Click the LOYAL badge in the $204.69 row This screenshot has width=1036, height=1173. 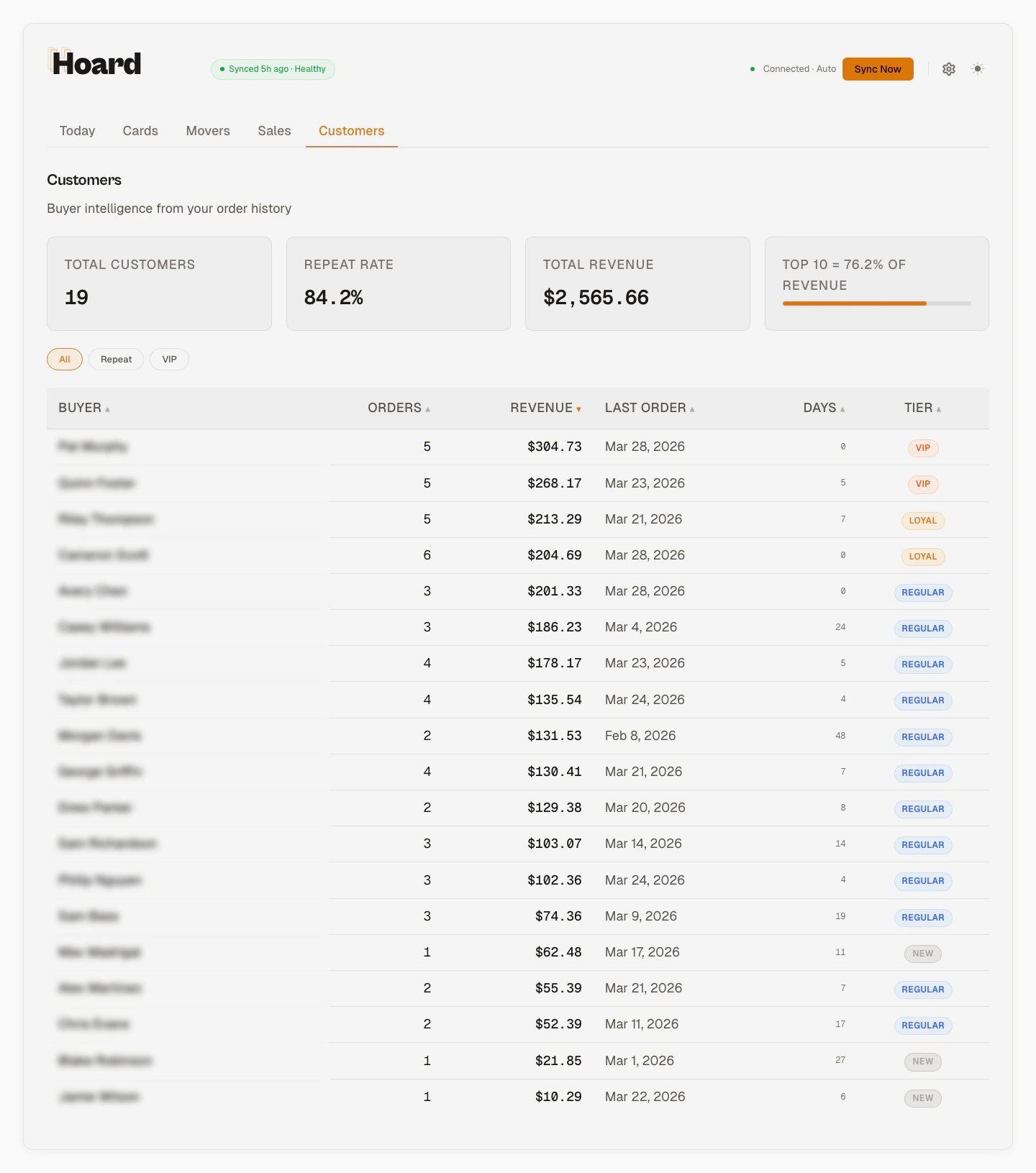point(923,557)
